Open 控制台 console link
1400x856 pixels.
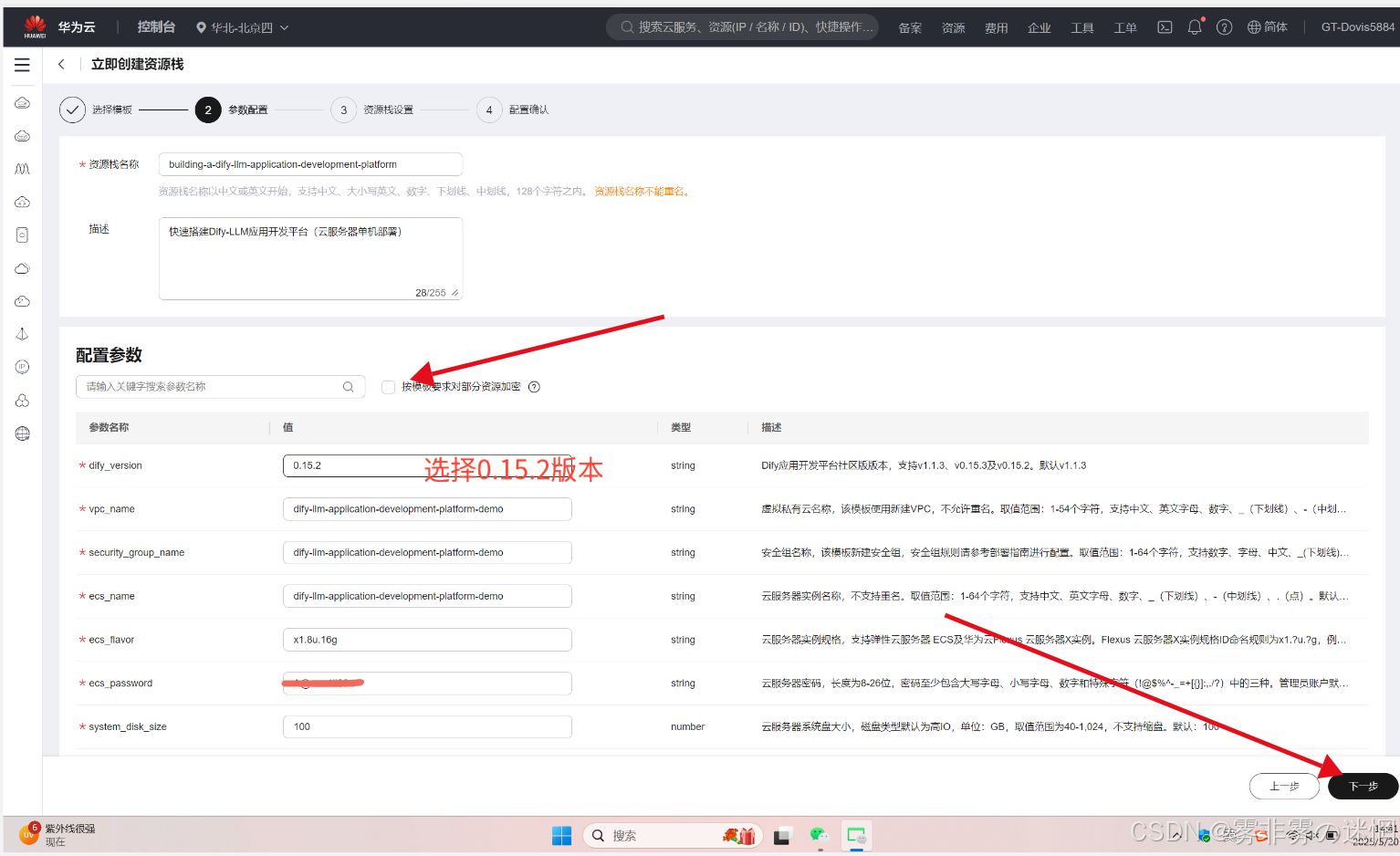[156, 27]
